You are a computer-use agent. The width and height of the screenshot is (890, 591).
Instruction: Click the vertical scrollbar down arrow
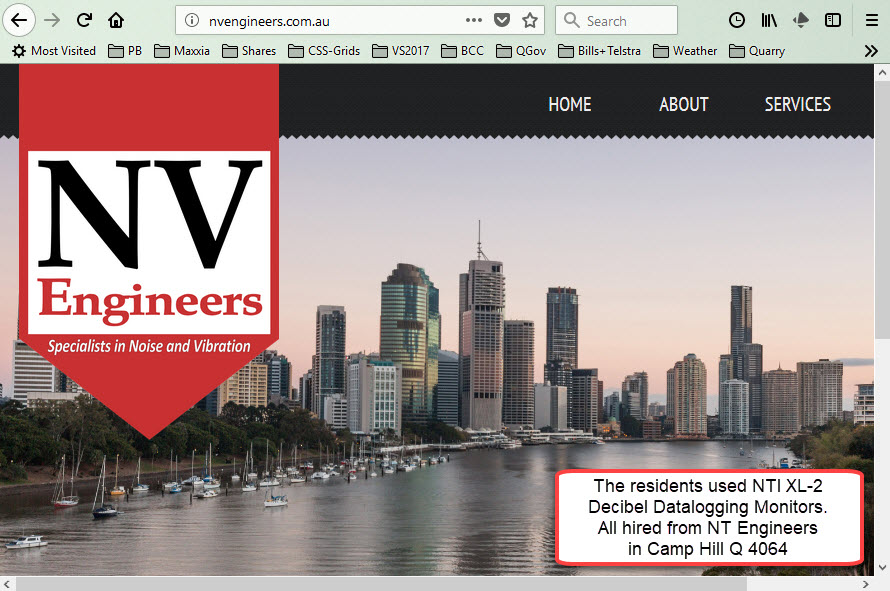click(882, 567)
